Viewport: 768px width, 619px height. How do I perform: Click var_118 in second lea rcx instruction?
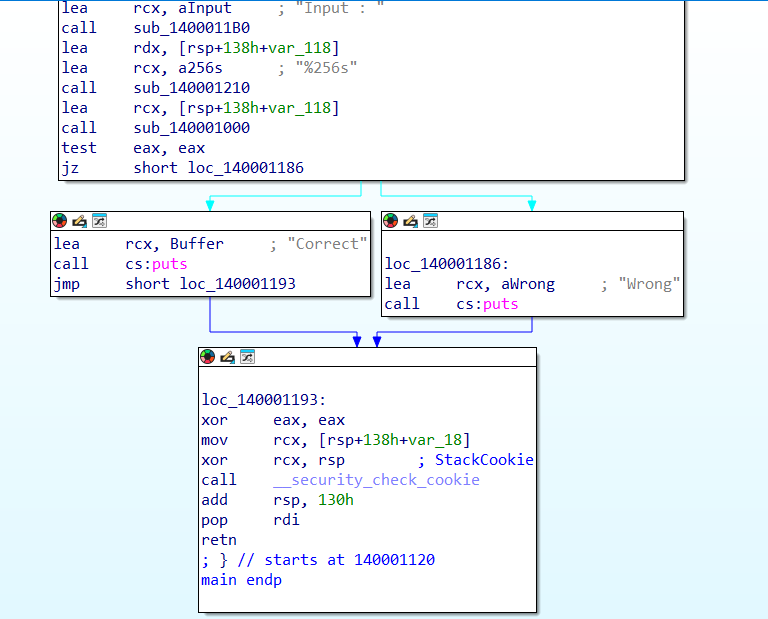[x=298, y=108]
